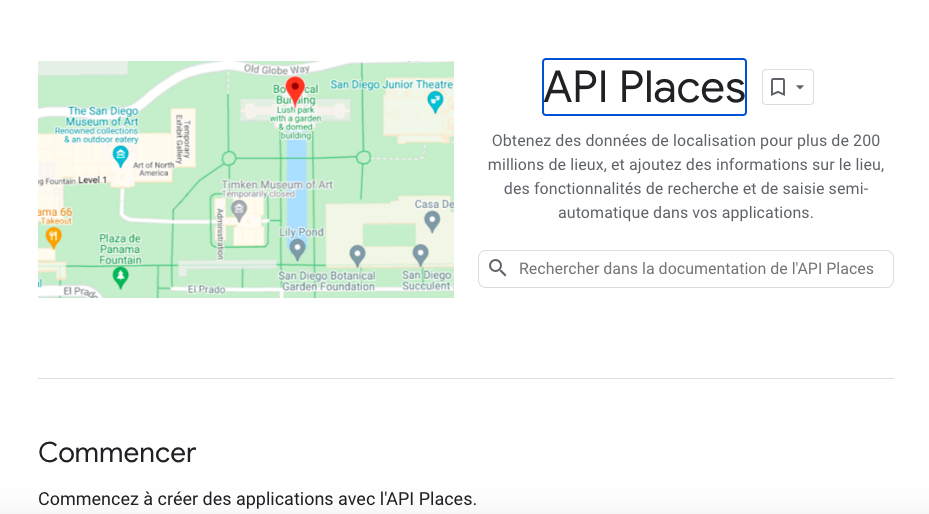Viewport: 929px width, 514px height.
Task: Click the orange restaurant takeout marker
Action: click(x=54, y=237)
